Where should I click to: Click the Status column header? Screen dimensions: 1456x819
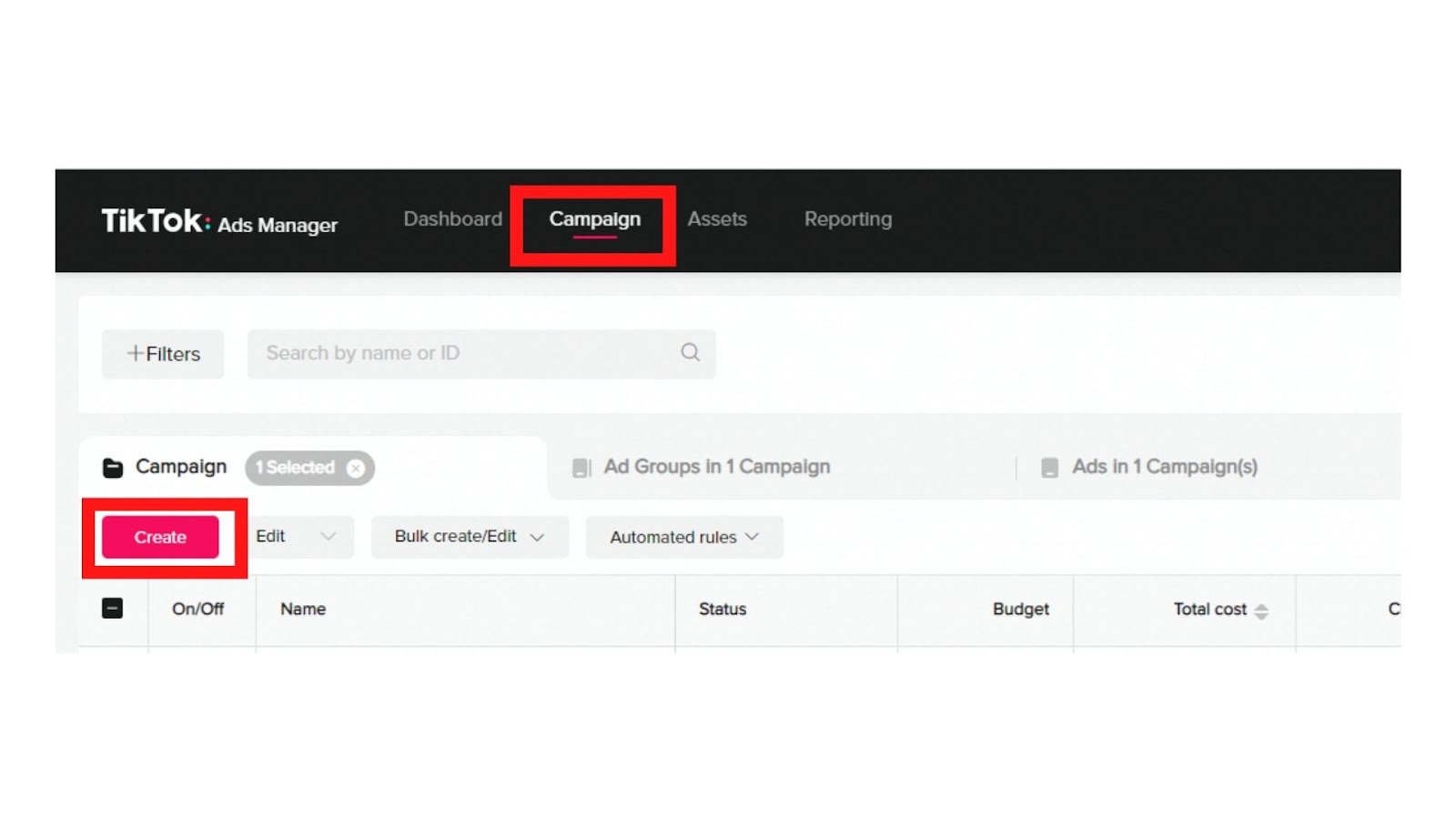click(723, 609)
